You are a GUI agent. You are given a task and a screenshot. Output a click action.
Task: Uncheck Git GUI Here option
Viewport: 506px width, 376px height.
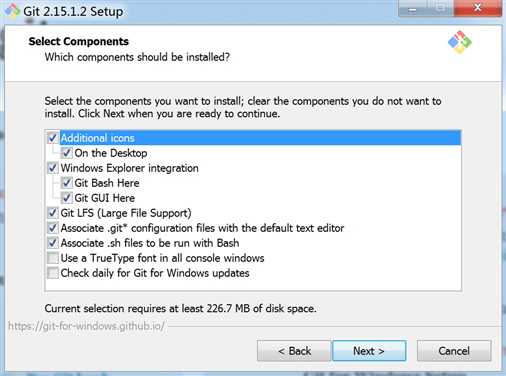(x=66, y=198)
